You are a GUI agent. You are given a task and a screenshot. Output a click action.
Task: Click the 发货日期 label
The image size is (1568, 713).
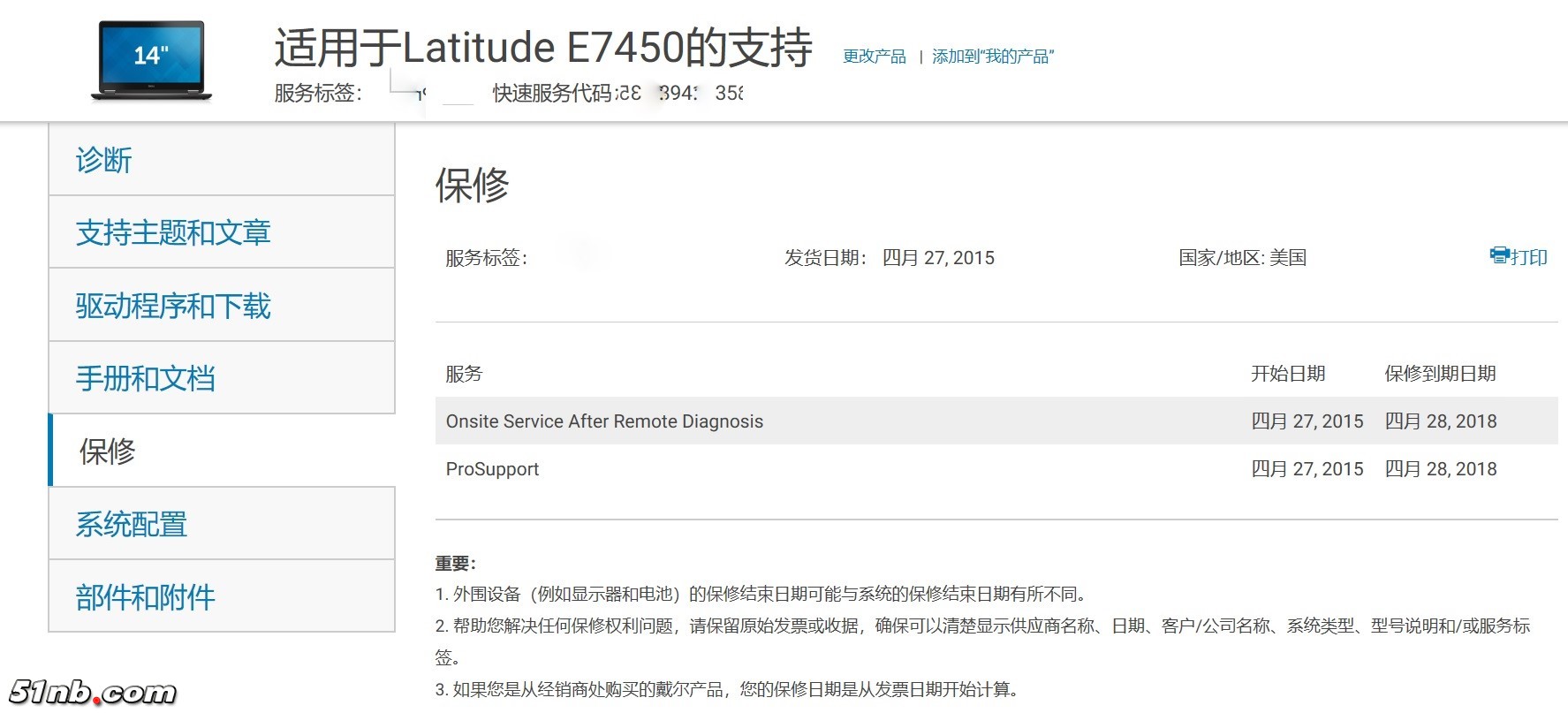[826, 258]
